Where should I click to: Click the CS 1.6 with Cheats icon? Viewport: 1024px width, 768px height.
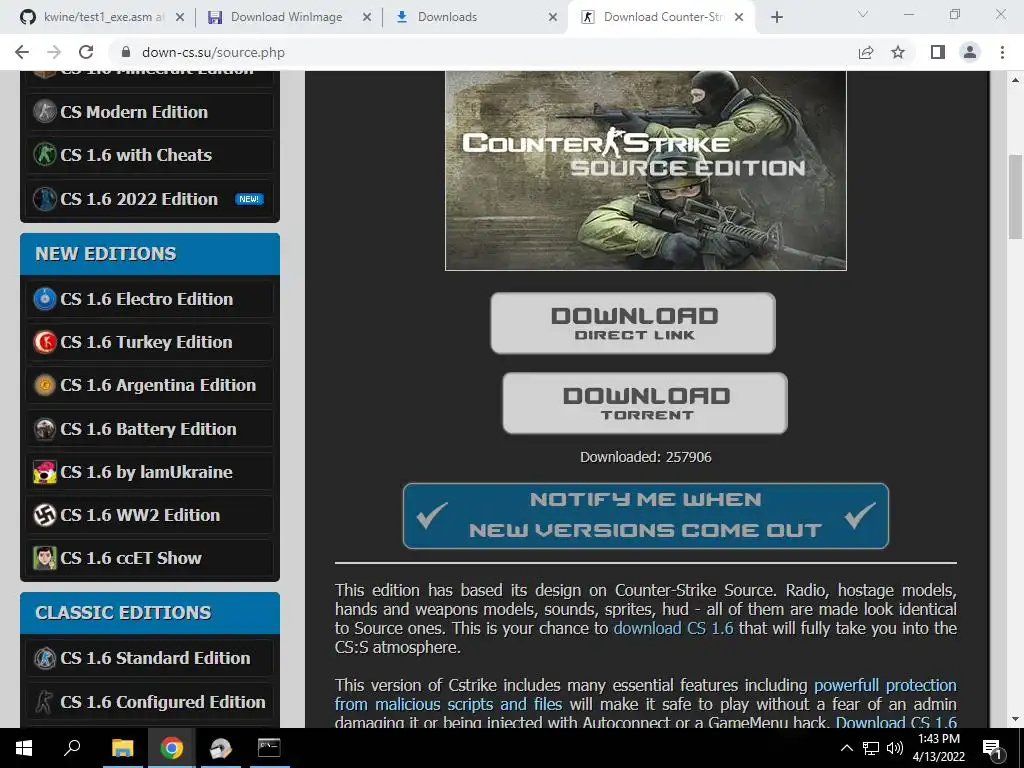(45, 155)
